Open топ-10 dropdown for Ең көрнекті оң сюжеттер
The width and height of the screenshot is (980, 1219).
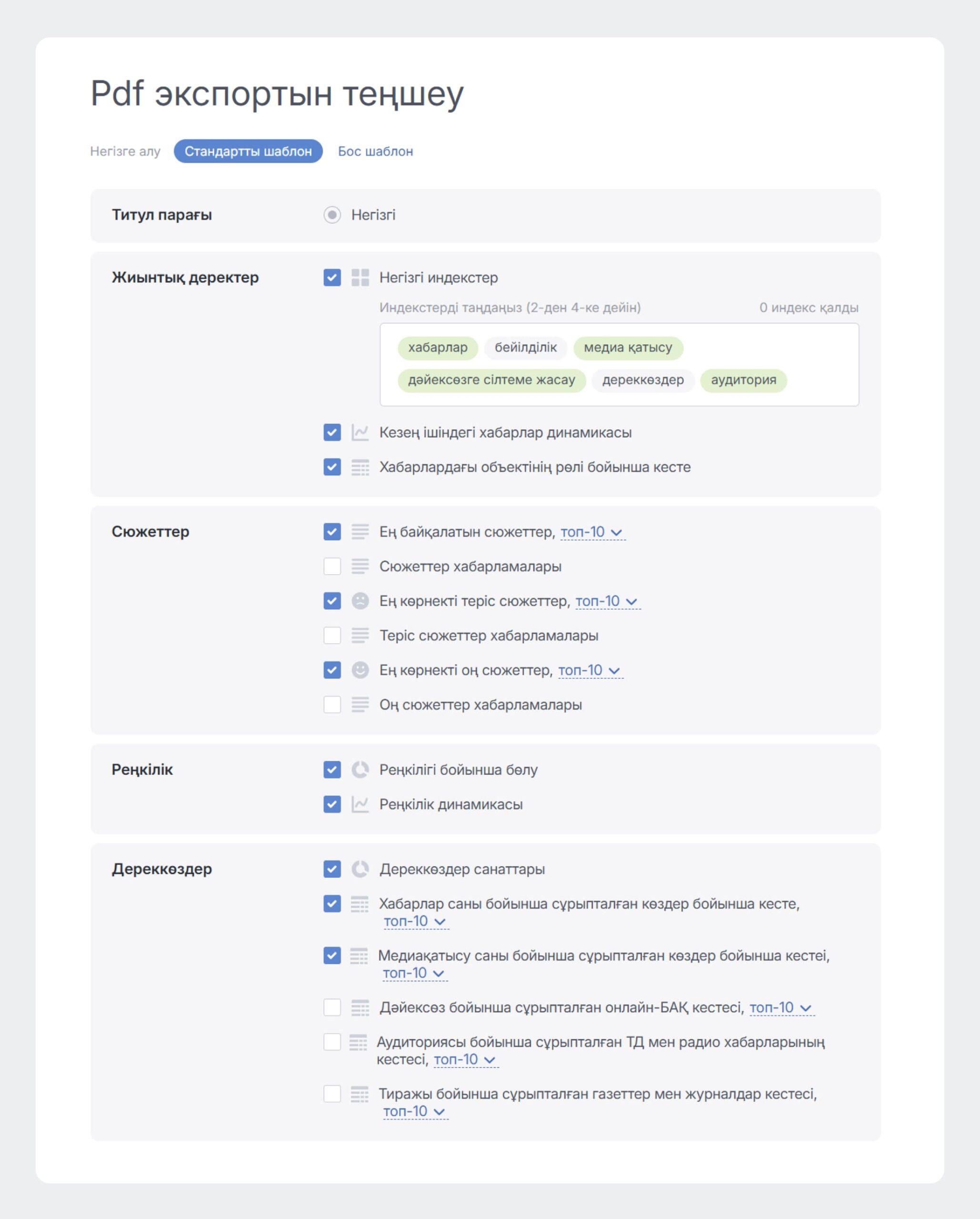point(590,670)
